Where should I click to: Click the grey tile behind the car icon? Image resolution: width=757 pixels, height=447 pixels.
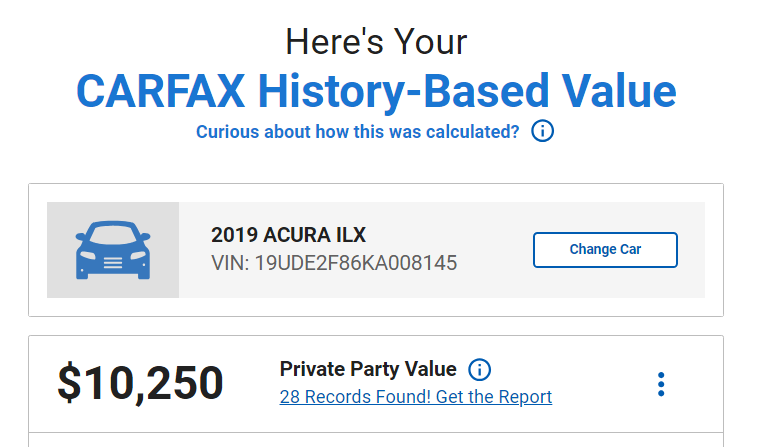tap(113, 250)
